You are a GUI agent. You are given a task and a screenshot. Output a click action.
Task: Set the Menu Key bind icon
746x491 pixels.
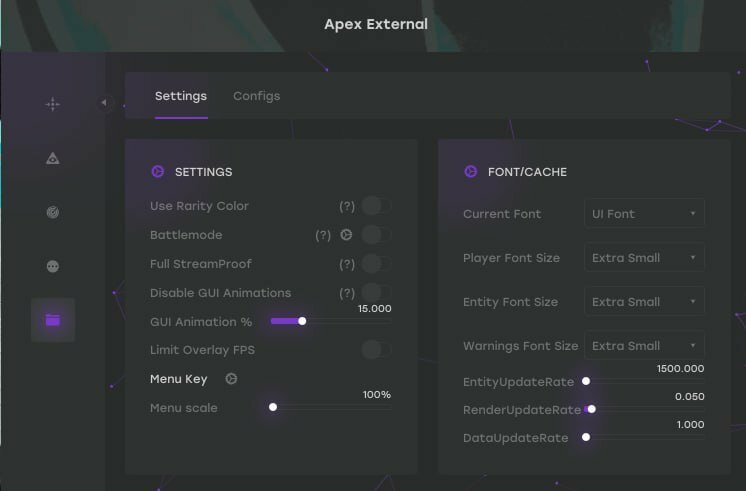(x=231, y=379)
